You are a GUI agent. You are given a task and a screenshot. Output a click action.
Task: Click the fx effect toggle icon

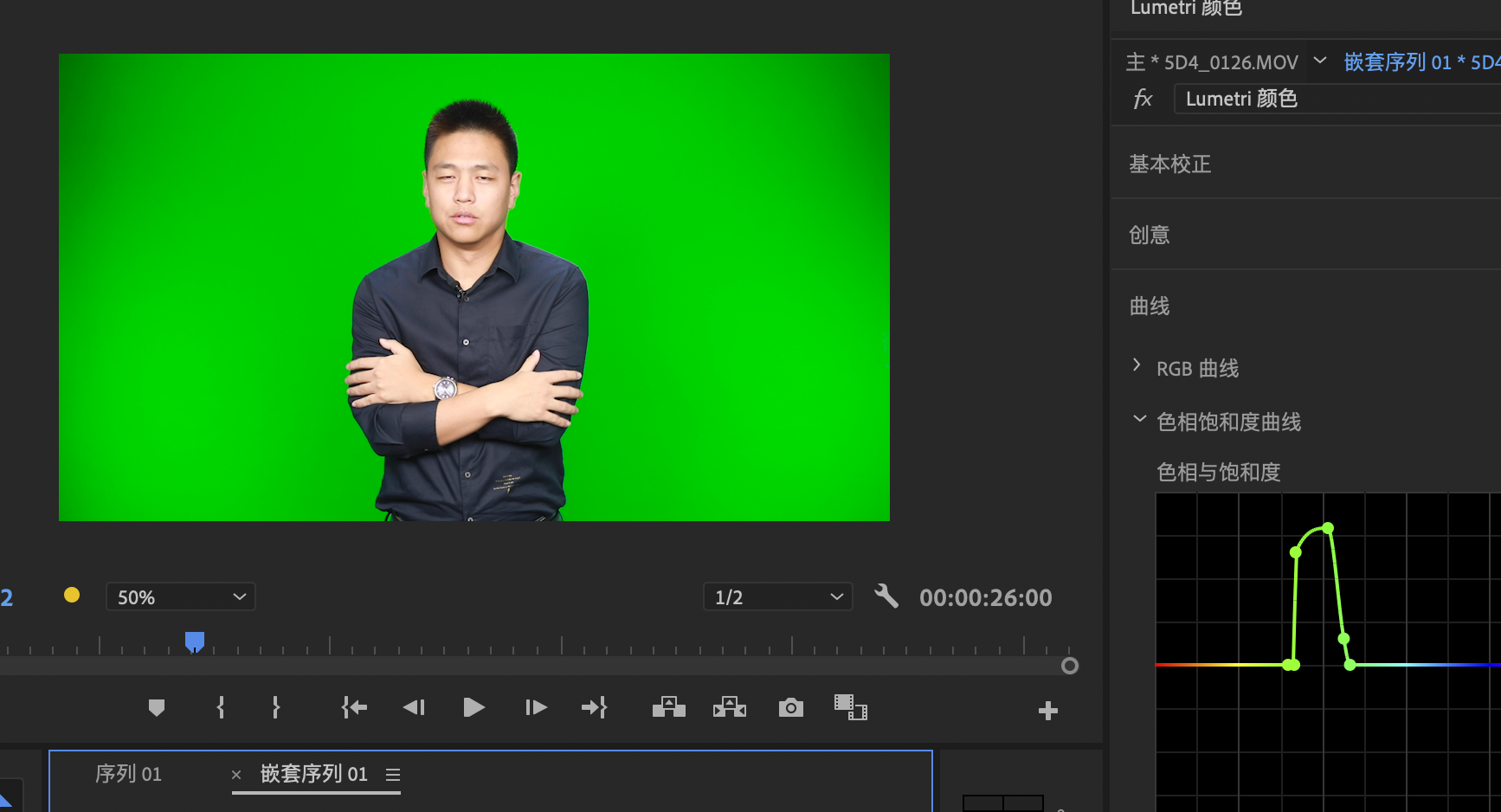1143,99
